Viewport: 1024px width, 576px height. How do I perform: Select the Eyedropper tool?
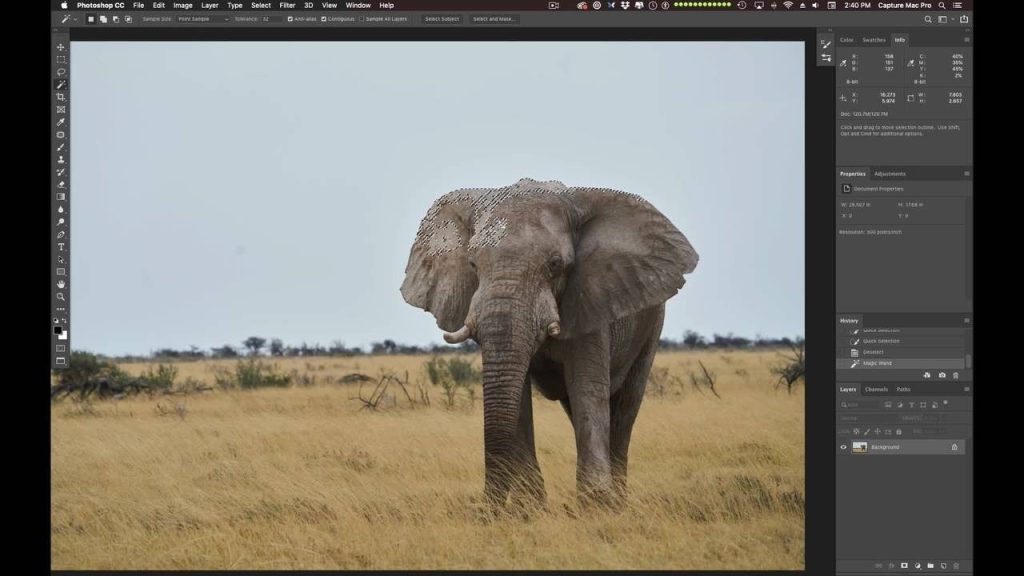61,122
